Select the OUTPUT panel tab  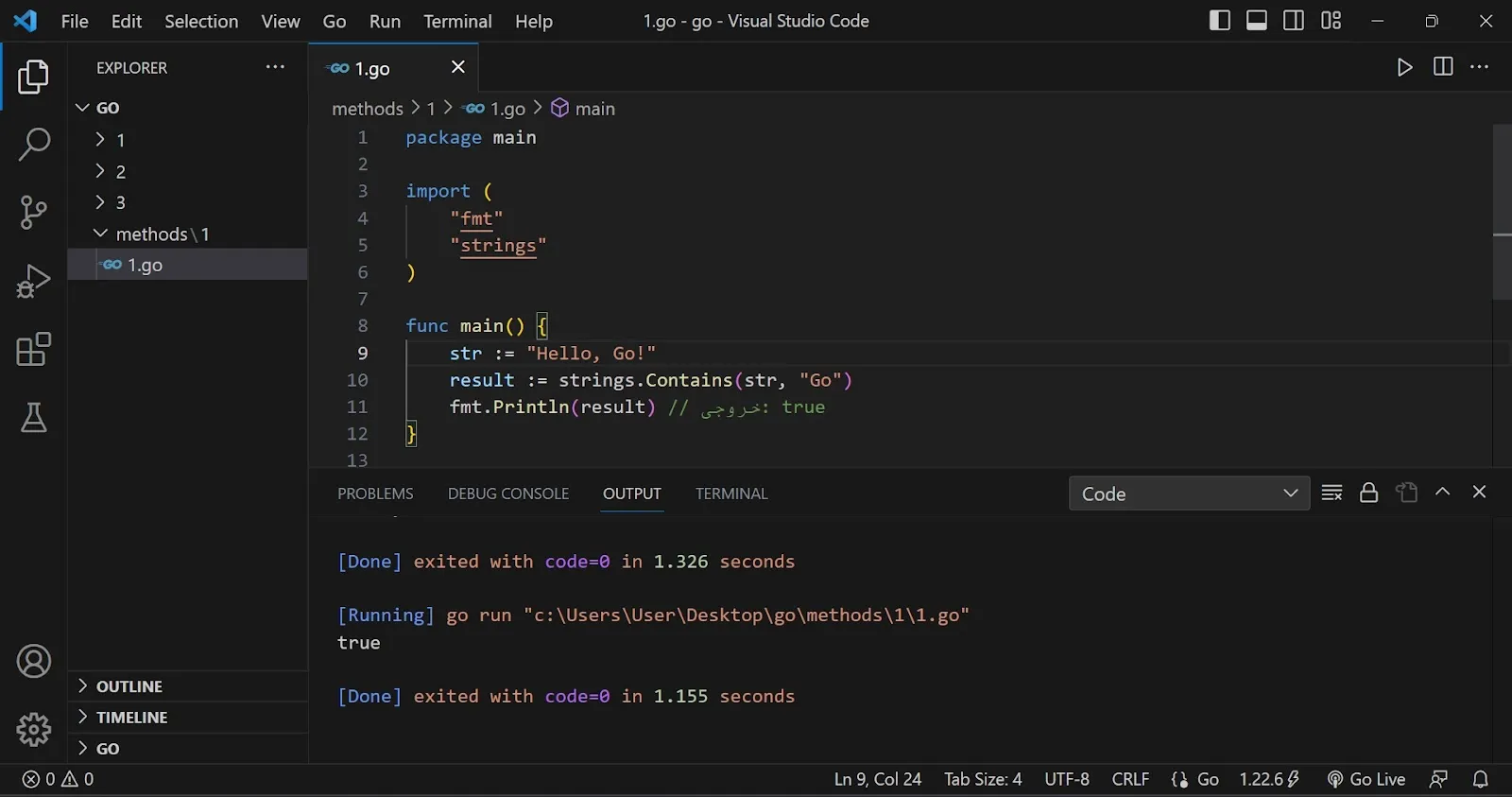(x=632, y=494)
